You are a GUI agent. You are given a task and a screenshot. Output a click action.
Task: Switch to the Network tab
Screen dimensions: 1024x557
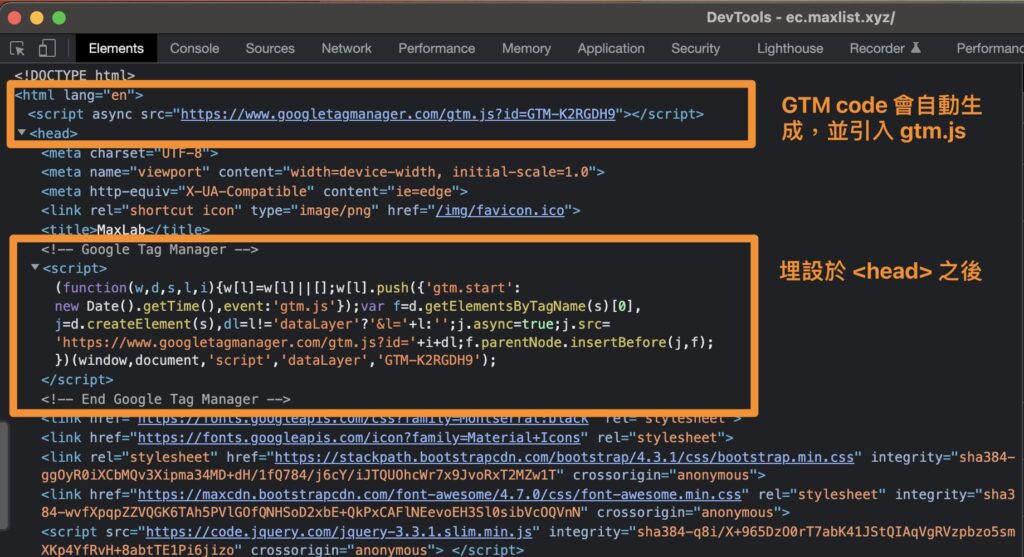tap(347, 48)
